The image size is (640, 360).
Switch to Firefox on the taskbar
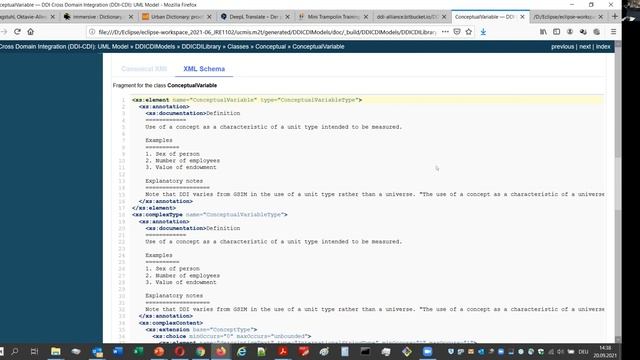coord(221,351)
